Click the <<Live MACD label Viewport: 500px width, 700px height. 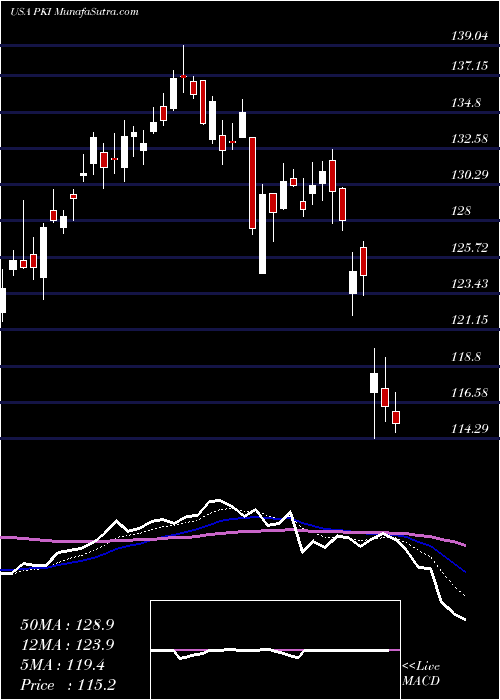[421, 674]
